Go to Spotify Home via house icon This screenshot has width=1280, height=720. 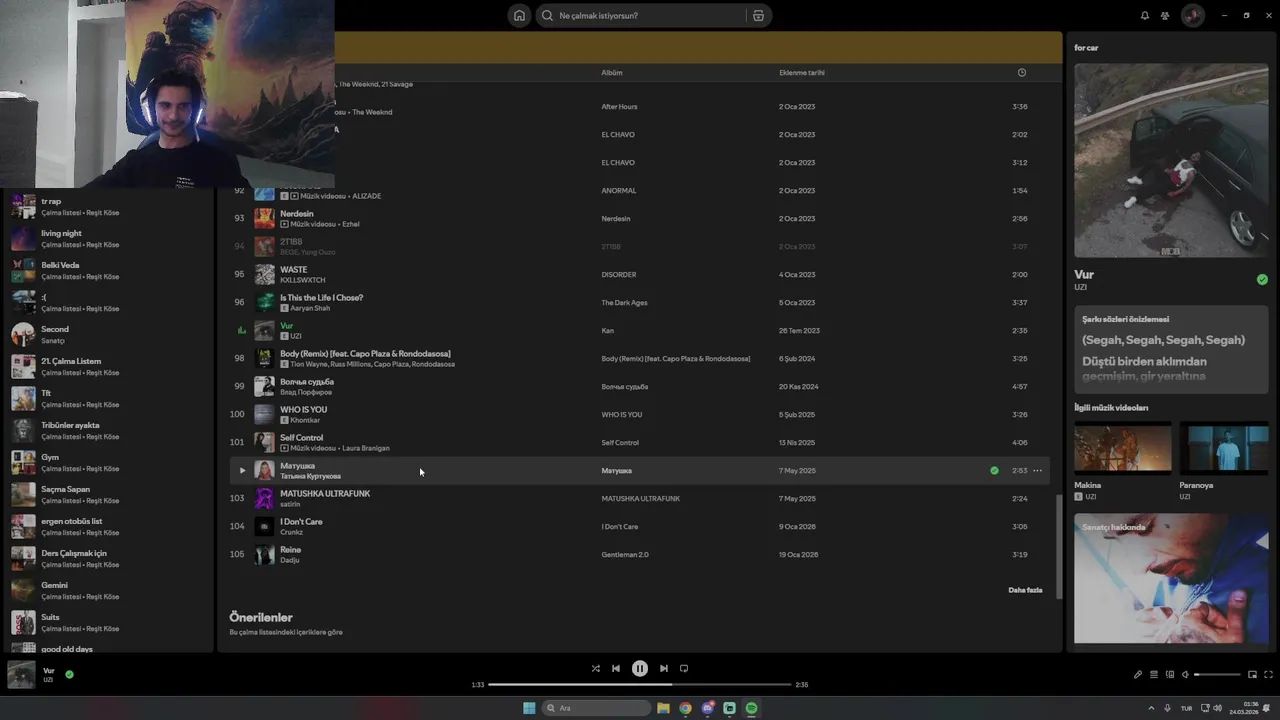pos(519,15)
